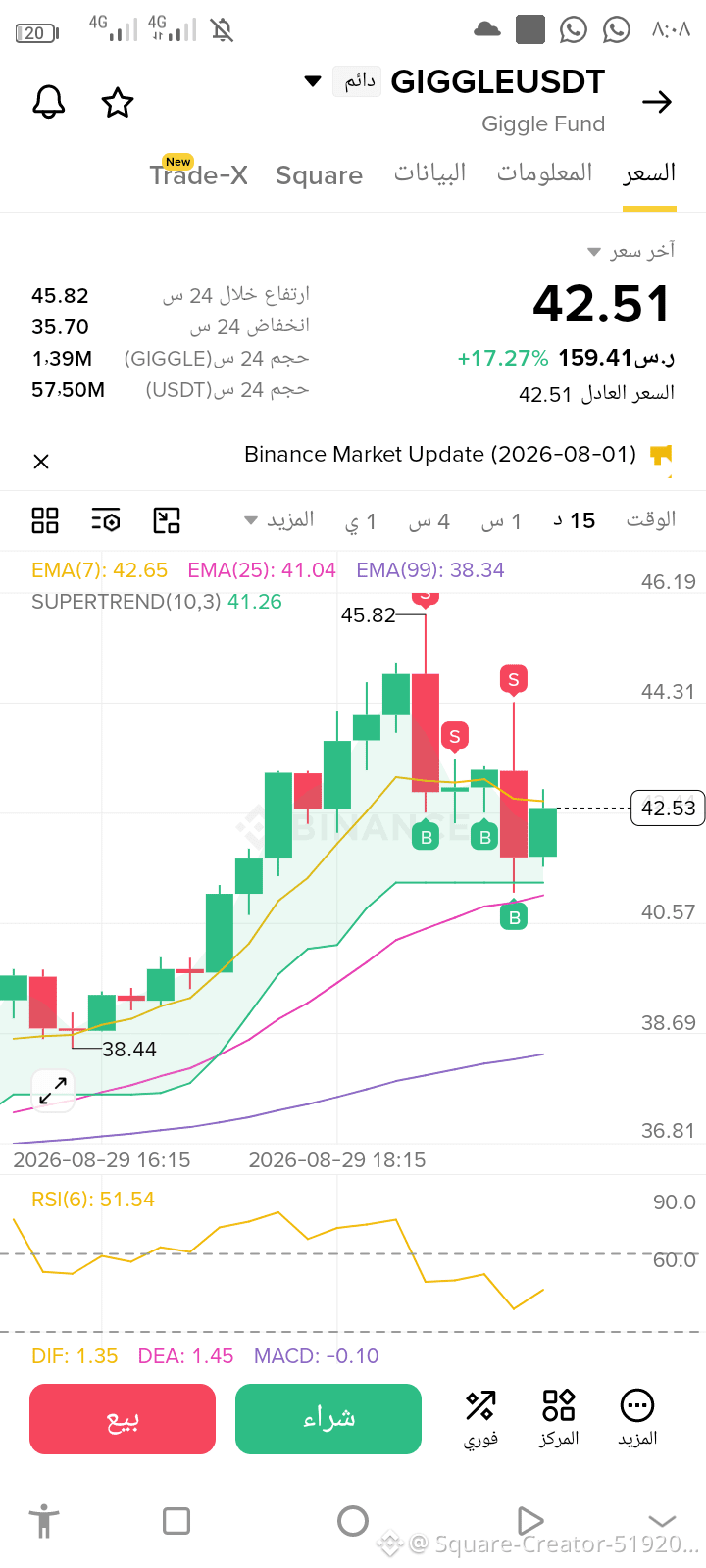Image resolution: width=706 pixels, height=1568 pixels.
Task: Collapse navigation bar with chevron down icon
Action: coord(663,1521)
